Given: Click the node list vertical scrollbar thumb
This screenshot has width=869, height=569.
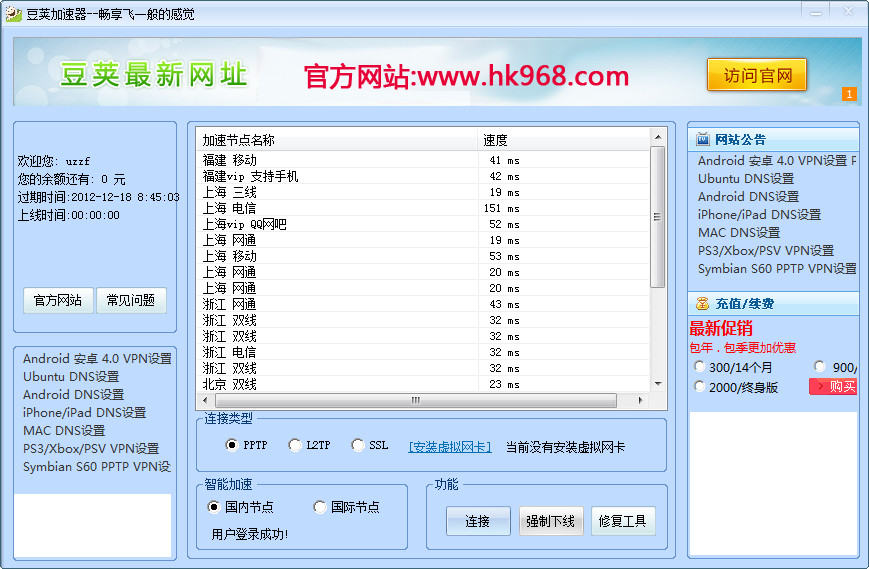Looking at the screenshot, I should [x=658, y=217].
